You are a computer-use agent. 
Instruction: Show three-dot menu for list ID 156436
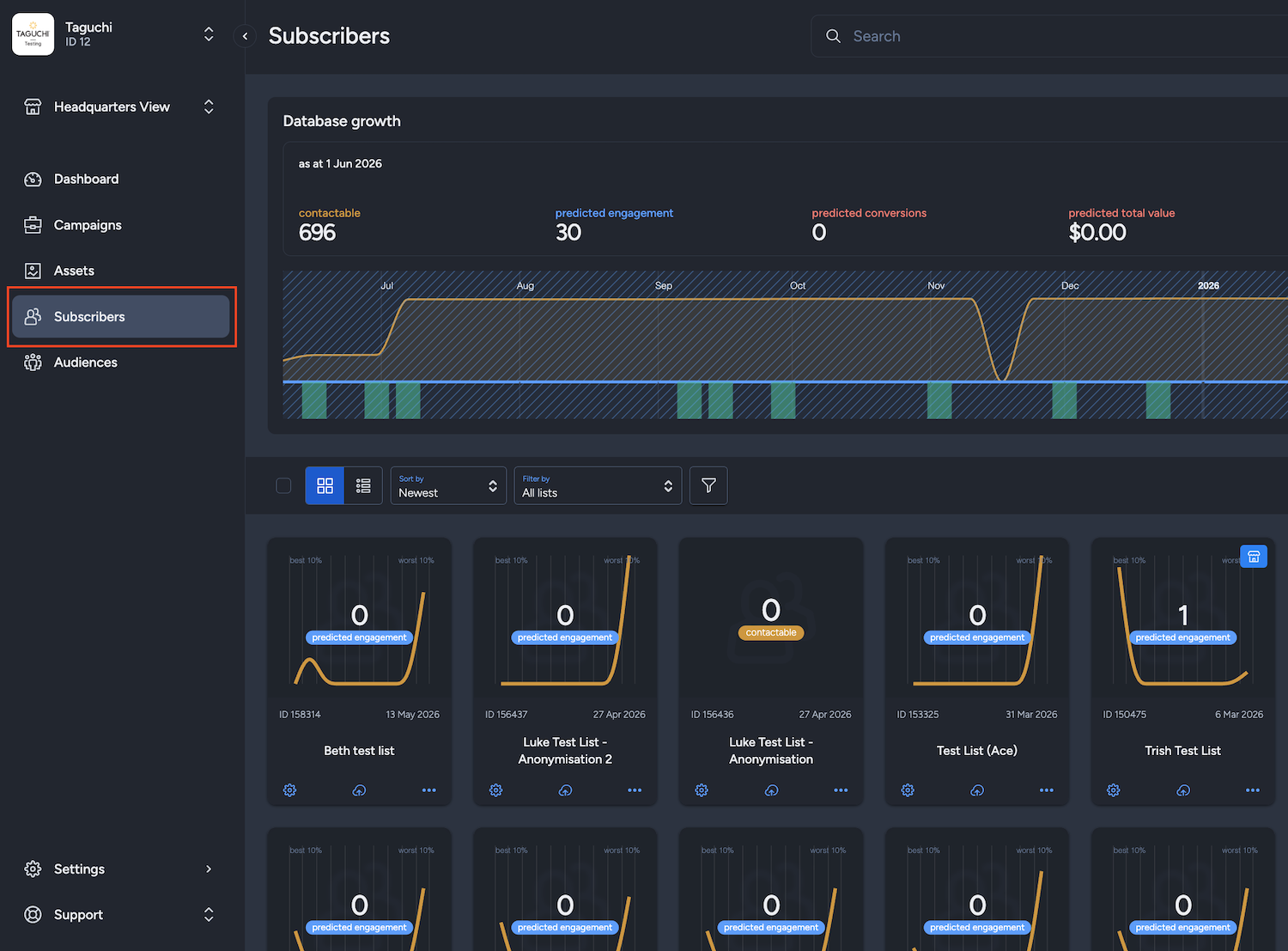(841, 790)
